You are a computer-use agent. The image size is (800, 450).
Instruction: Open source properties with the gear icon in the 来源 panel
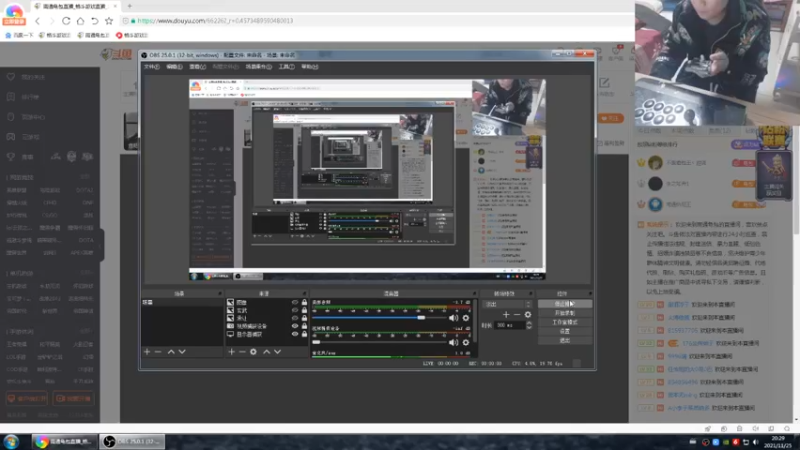point(254,352)
